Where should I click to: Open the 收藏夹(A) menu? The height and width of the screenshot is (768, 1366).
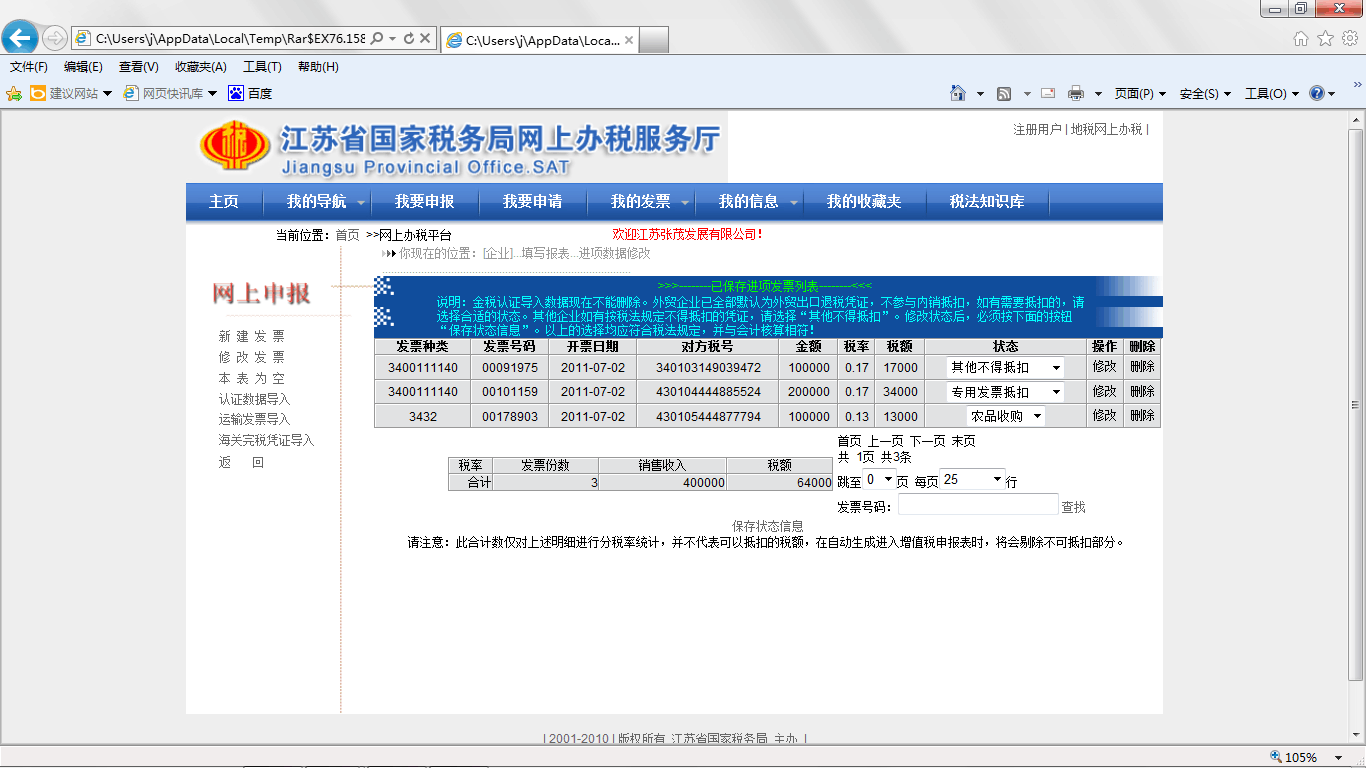pyautogui.click(x=201, y=67)
